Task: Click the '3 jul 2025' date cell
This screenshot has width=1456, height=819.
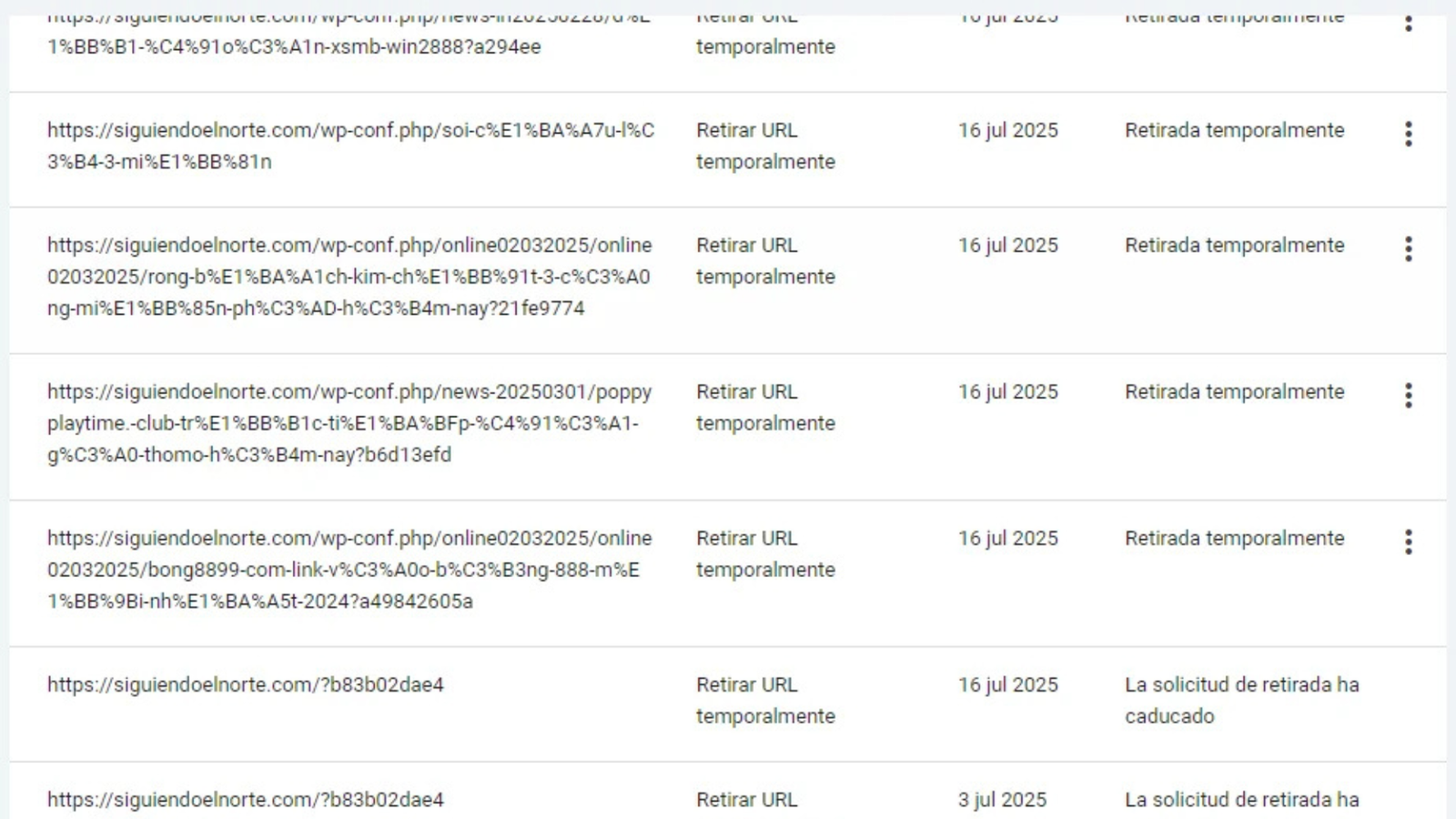Action: tap(1002, 799)
